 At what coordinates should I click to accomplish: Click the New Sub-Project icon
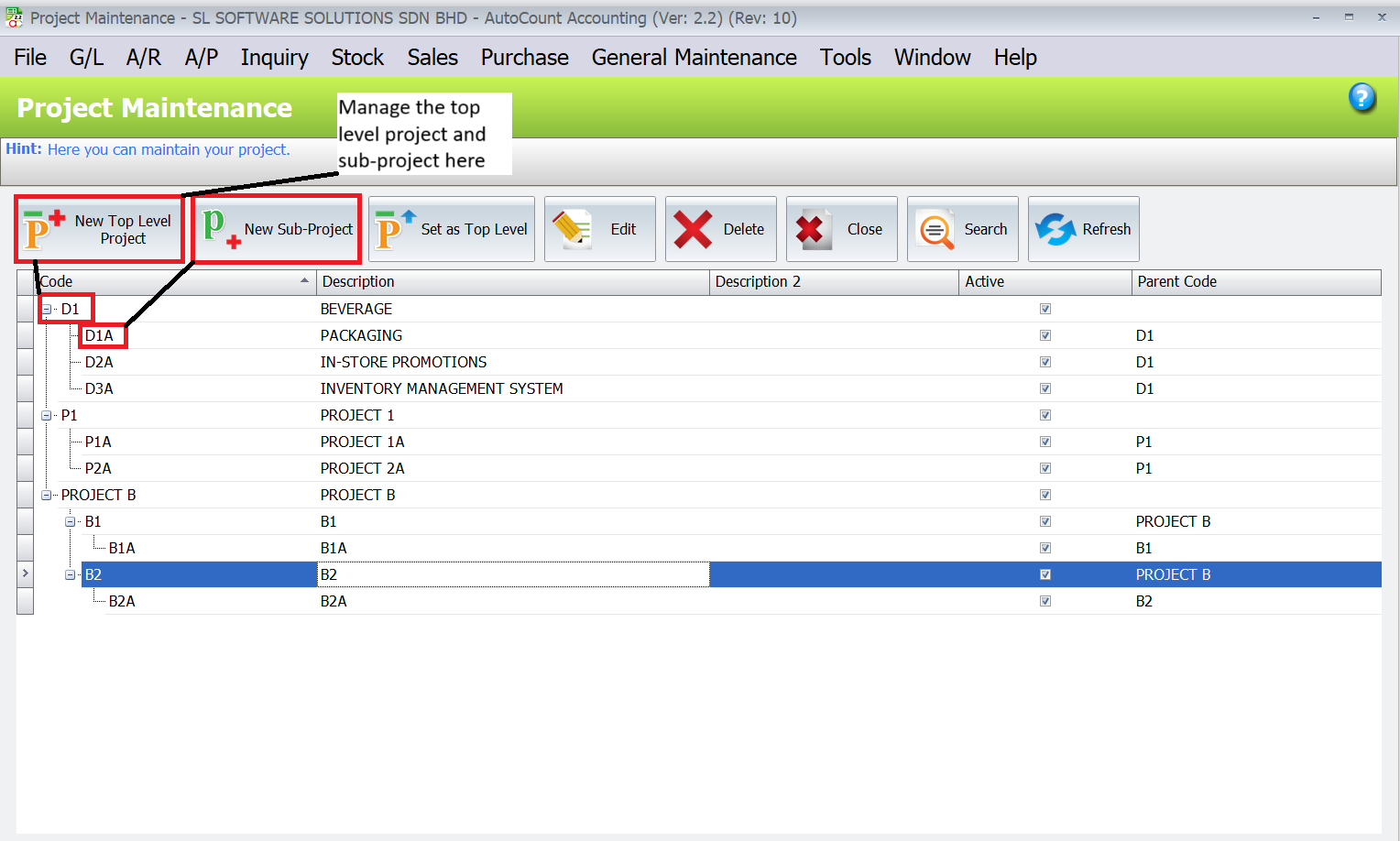220,229
